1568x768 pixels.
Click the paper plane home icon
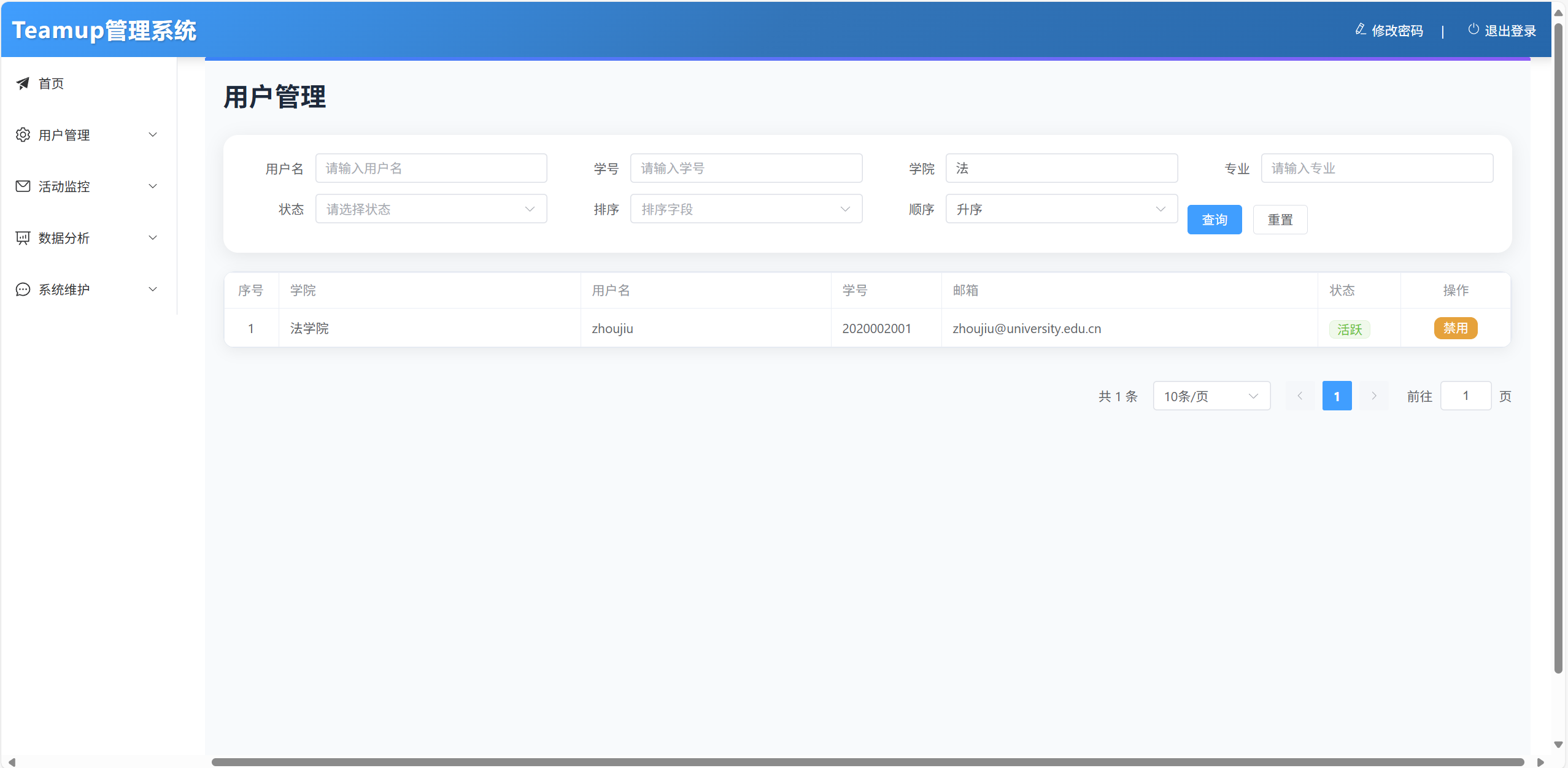(23, 83)
